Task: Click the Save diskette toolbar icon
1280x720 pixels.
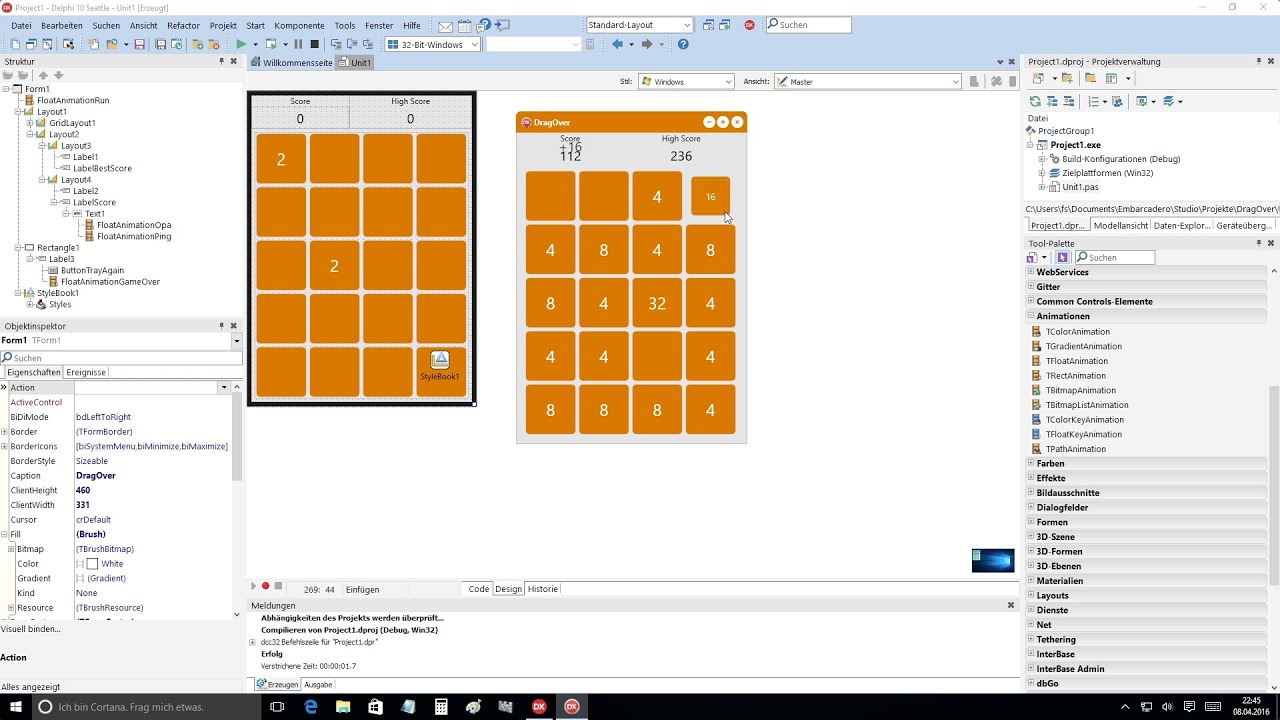Action: [139, 44]
